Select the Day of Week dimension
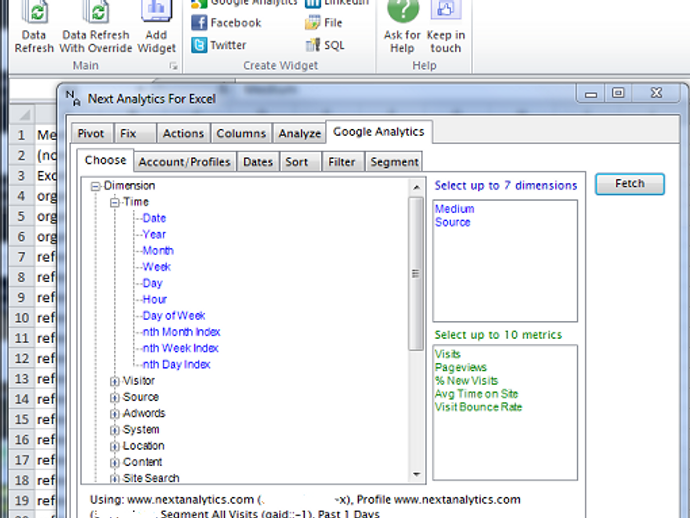 click(174, 316)
